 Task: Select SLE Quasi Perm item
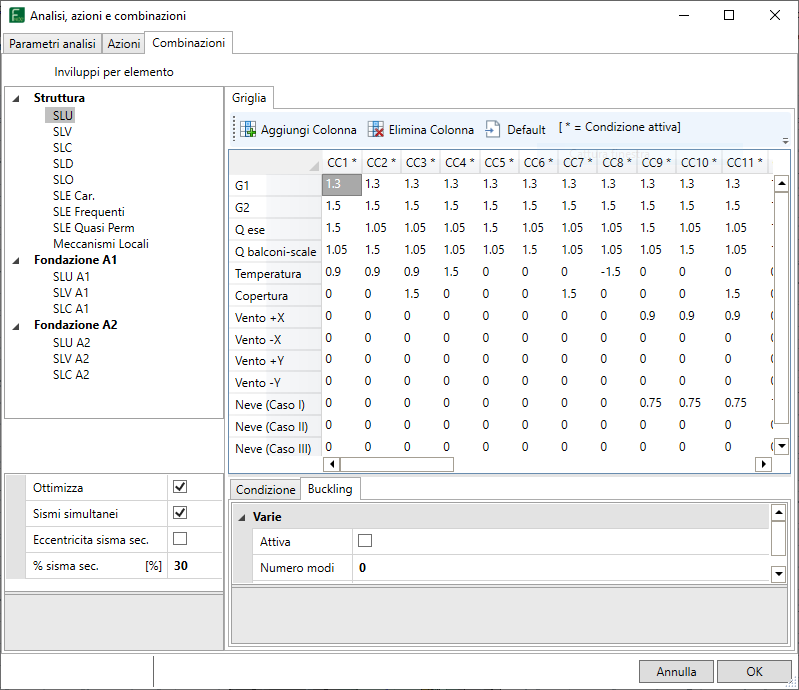[94, 228]
